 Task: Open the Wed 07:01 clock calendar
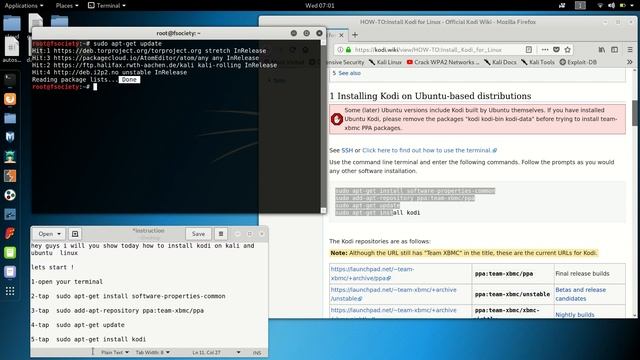tap(320, 5)
